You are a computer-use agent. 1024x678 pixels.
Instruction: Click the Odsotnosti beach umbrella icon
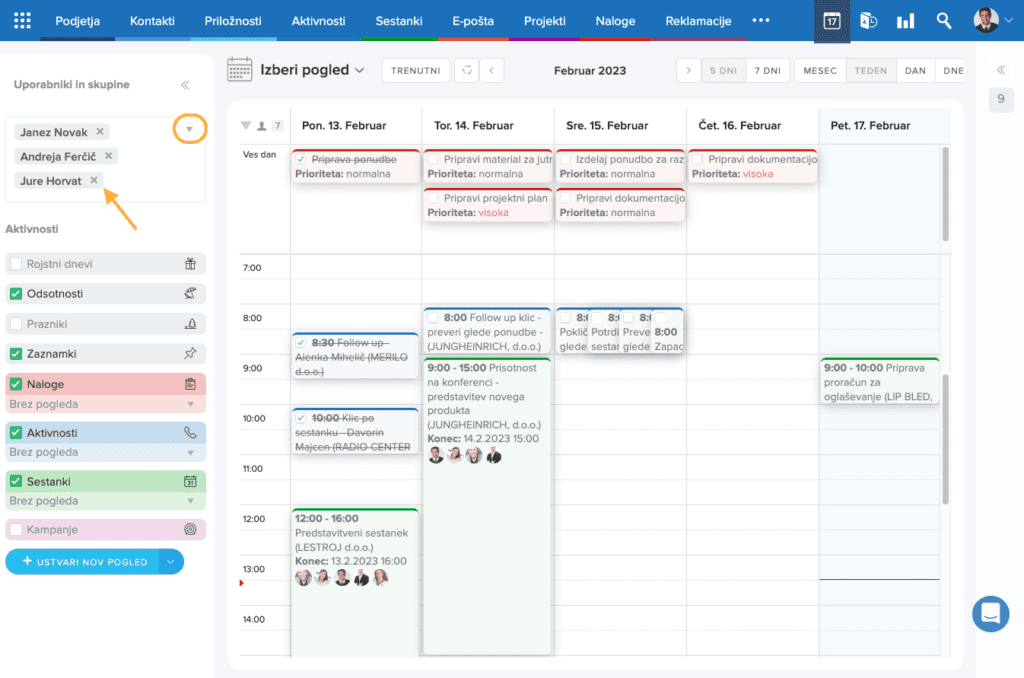(x=190, y=293)
